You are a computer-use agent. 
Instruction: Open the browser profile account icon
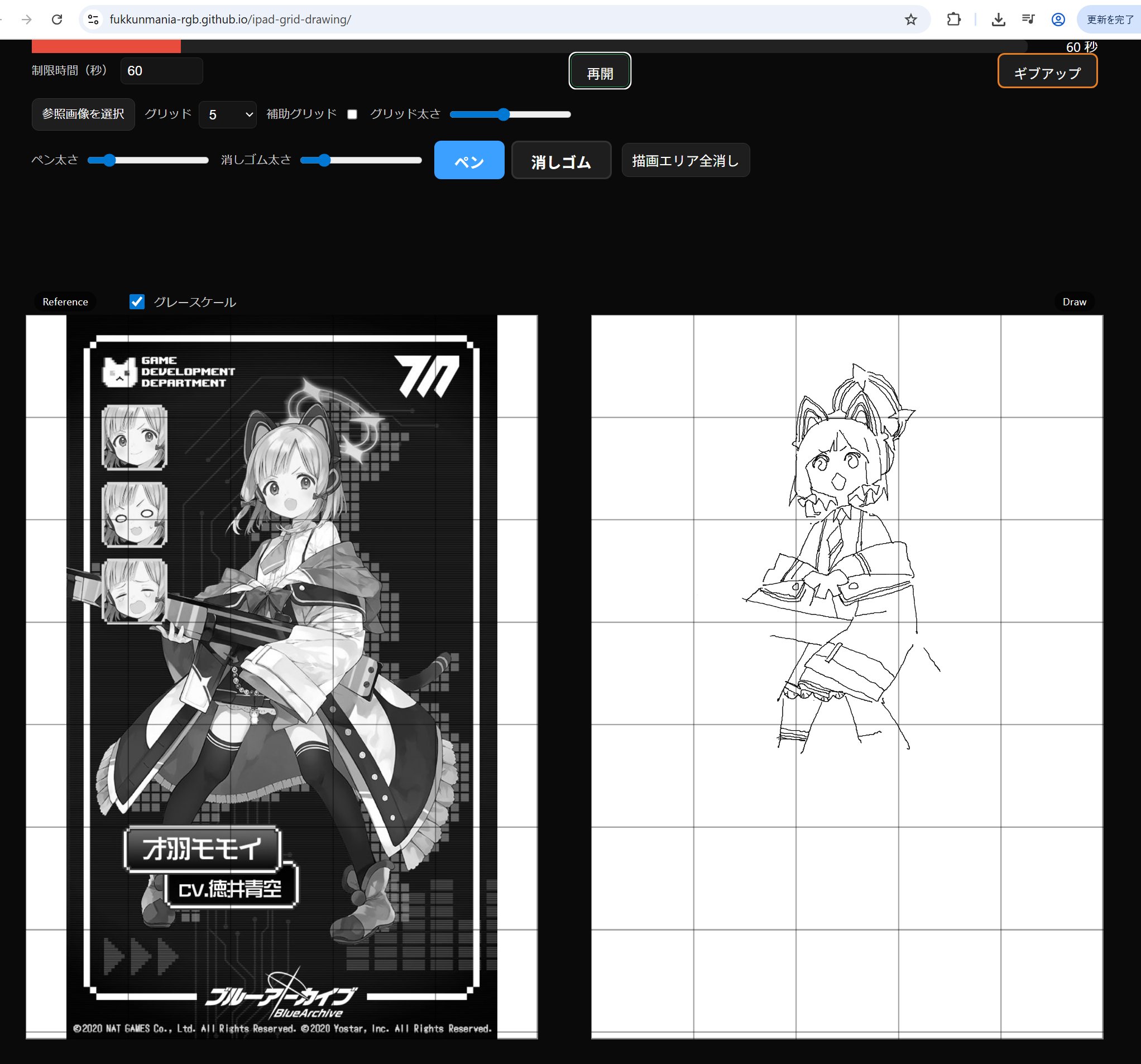coord(1058,20)
